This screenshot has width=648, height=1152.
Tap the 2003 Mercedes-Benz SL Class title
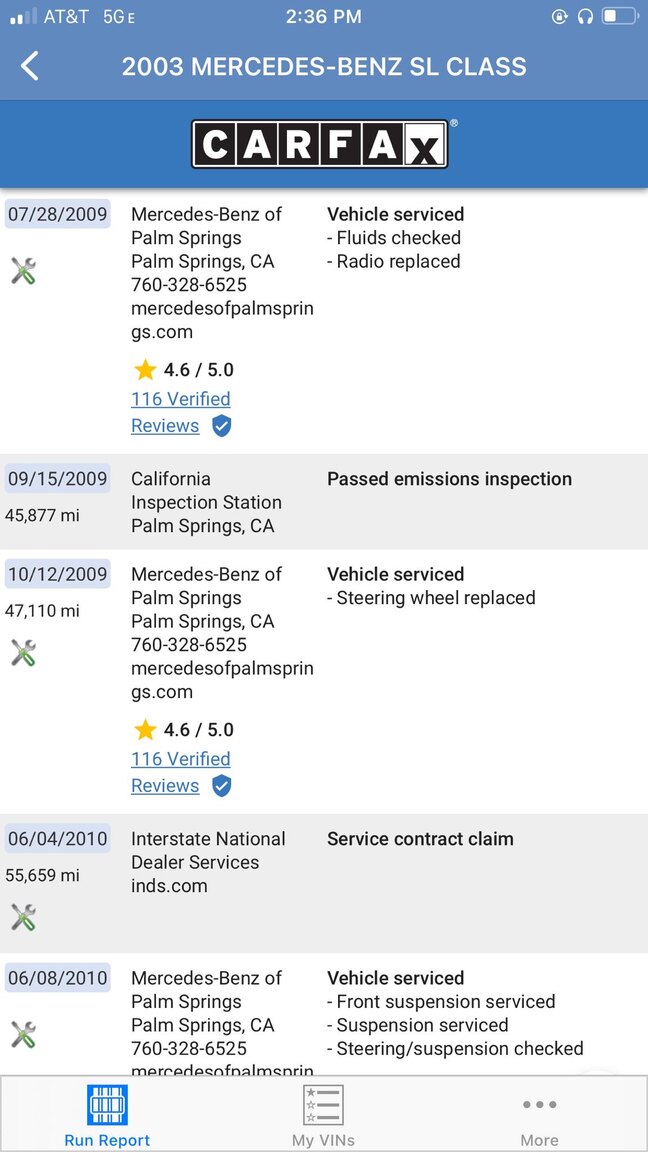[324, 67]
